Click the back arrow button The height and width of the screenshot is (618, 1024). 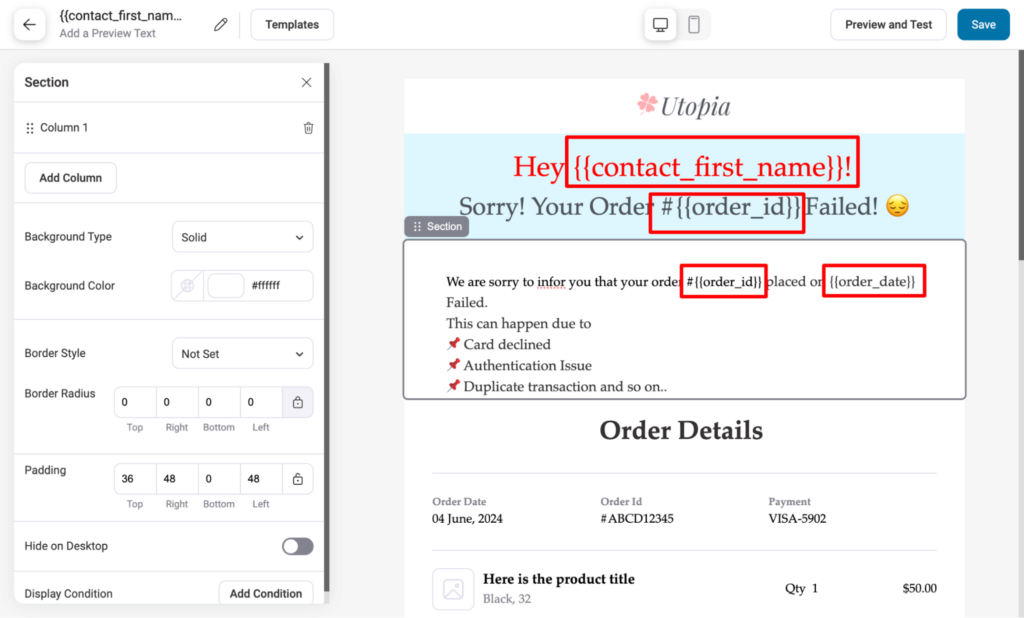coord(29,25)
